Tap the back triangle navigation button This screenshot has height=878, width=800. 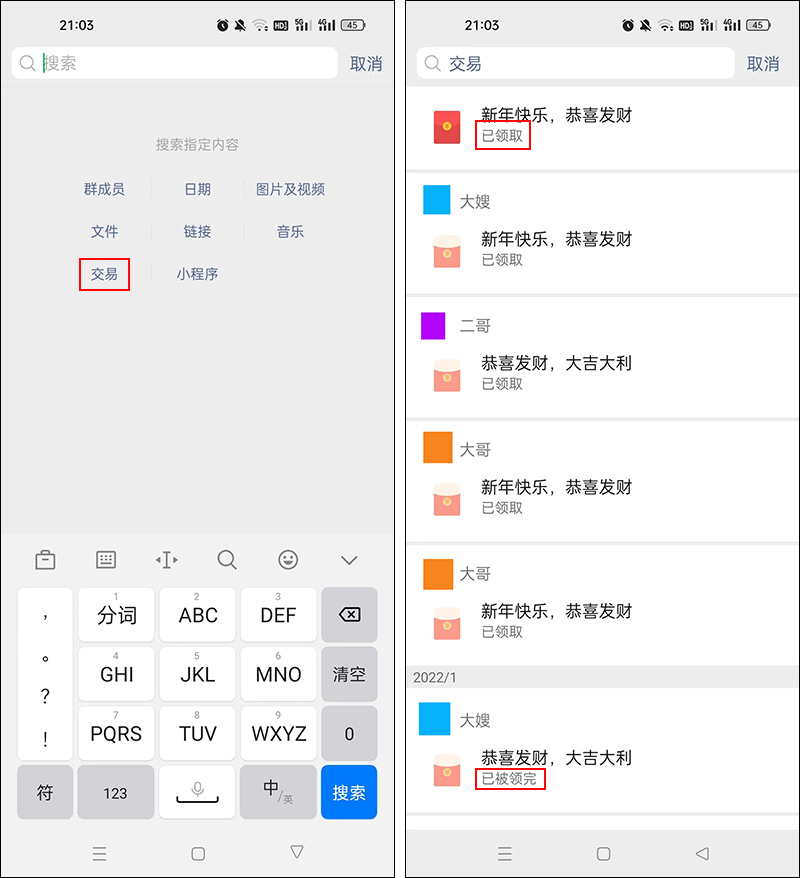coord(701,853)
